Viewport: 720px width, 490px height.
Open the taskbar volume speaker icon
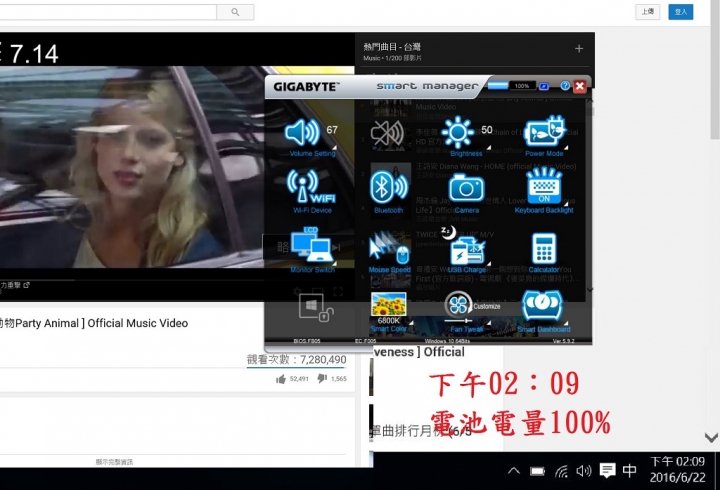tap(584, 471)
